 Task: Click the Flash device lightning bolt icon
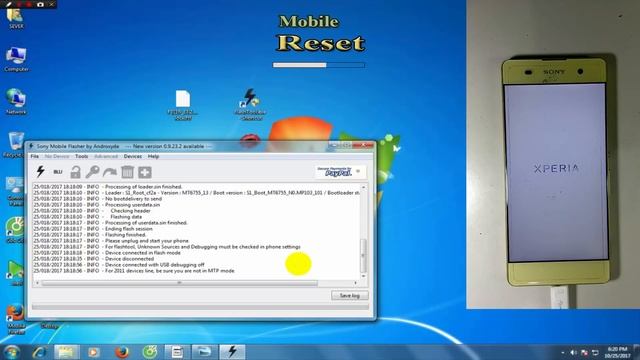point(40,172)
